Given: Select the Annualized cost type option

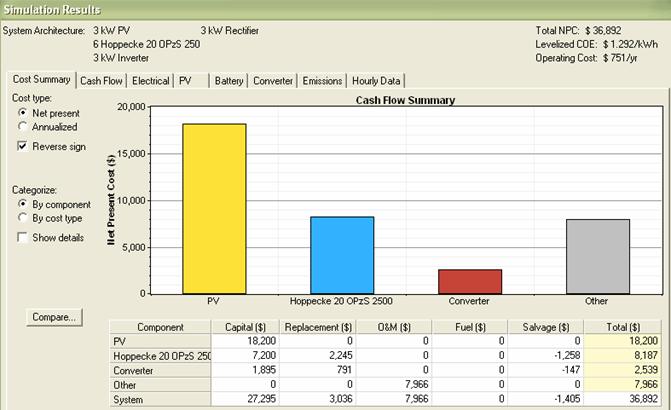Looking at the screenshot, I should 22,127.
